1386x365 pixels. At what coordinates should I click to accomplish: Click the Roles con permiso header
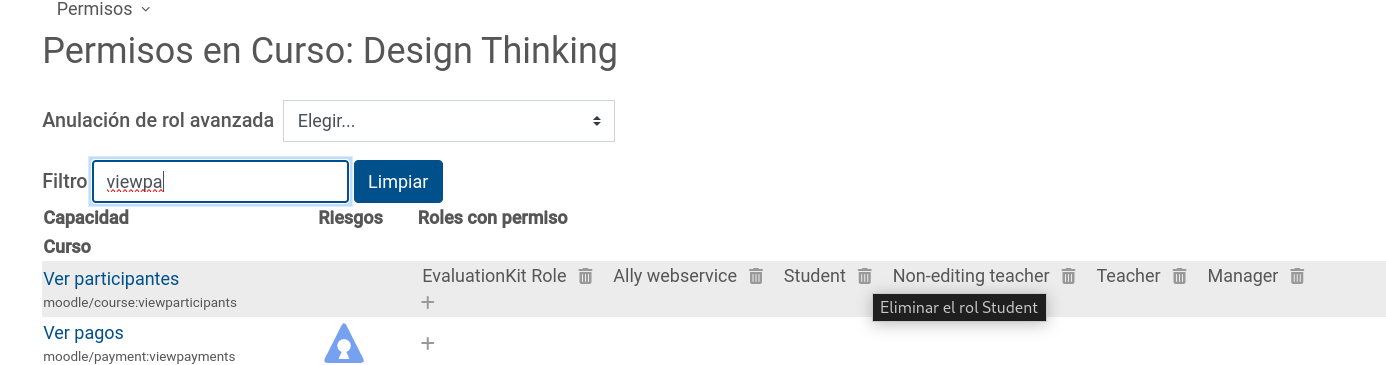point(493,217)
